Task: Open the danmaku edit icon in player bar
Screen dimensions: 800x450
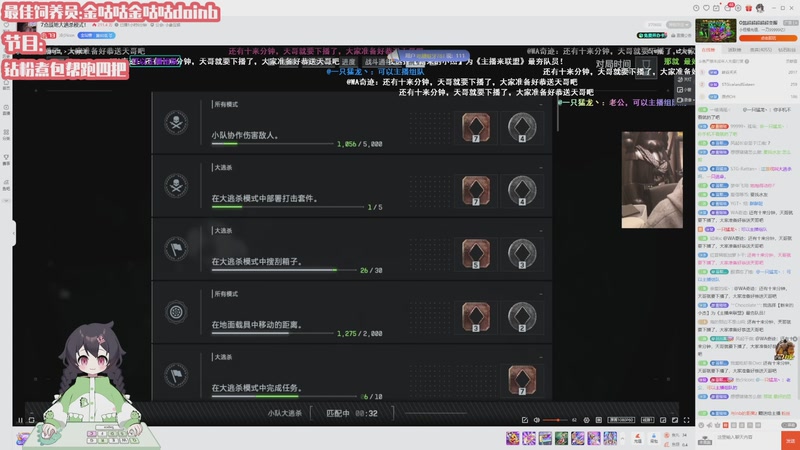Action: [x=524, y=420]
